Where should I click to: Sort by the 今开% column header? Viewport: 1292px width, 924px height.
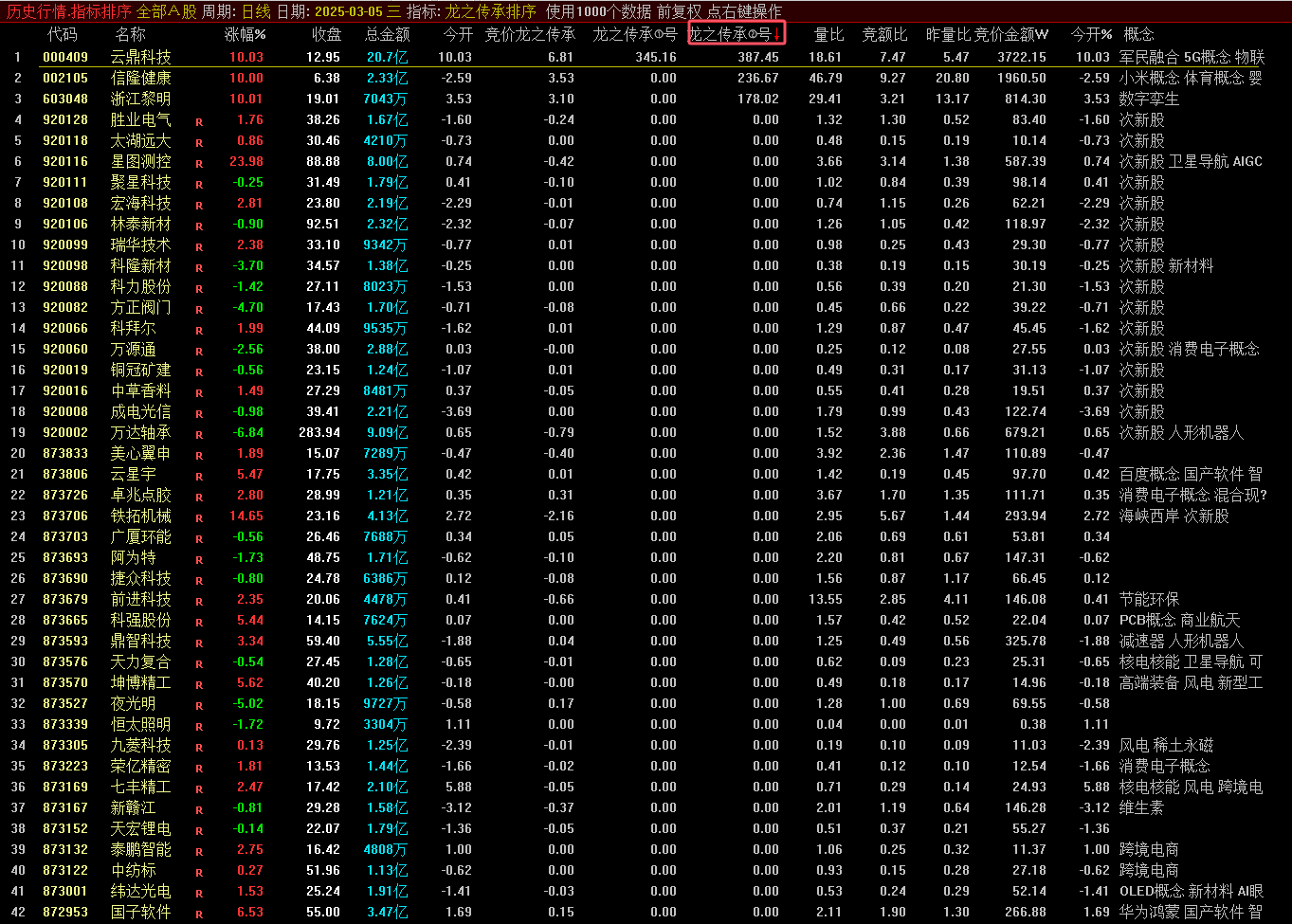click(x=1091, y=34)
